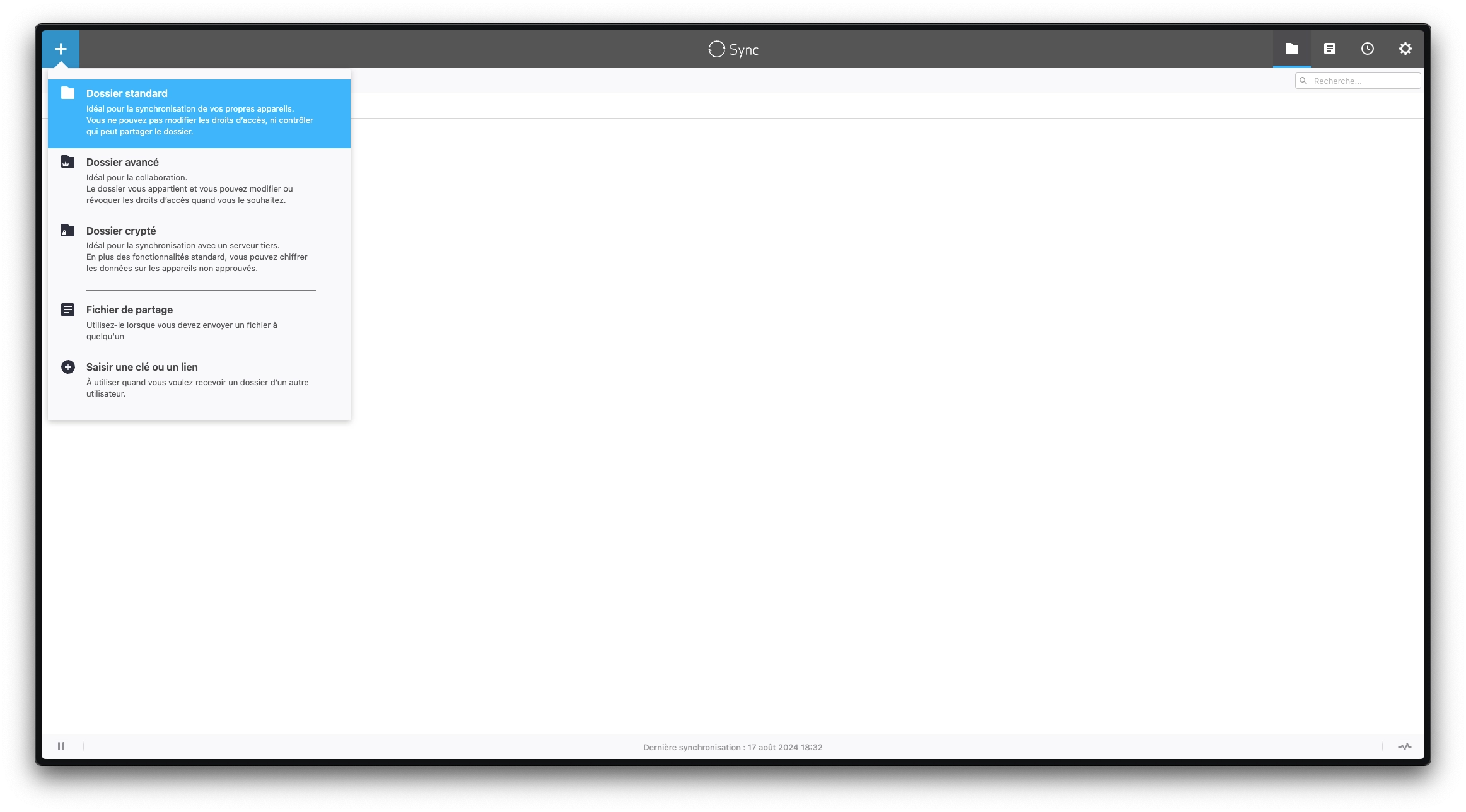Open the history clock icon
Viewport: 1466px width, 812px height.
pyautogui.click(x=1367, y=49)
